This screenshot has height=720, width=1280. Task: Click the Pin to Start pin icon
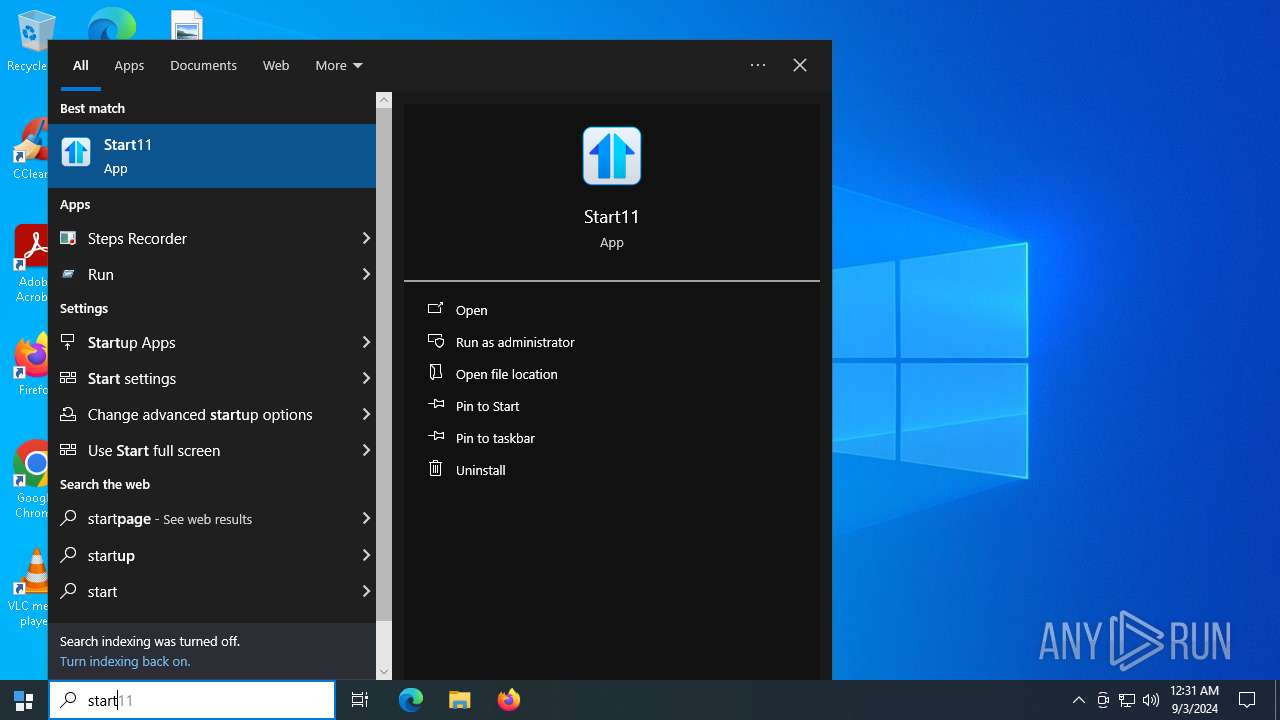pyautogui.click(x=435, y=405)
